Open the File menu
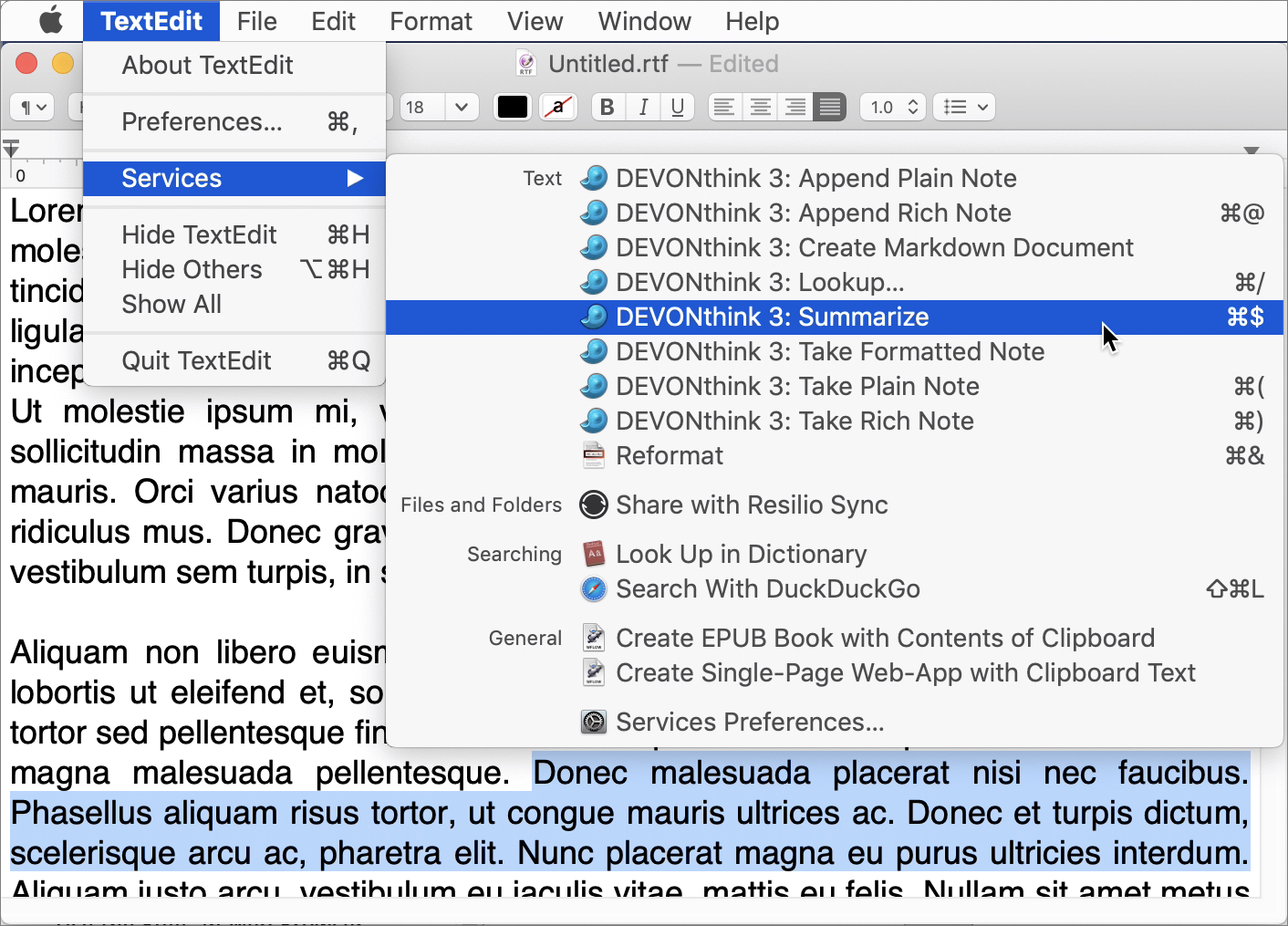 point(256,21)
